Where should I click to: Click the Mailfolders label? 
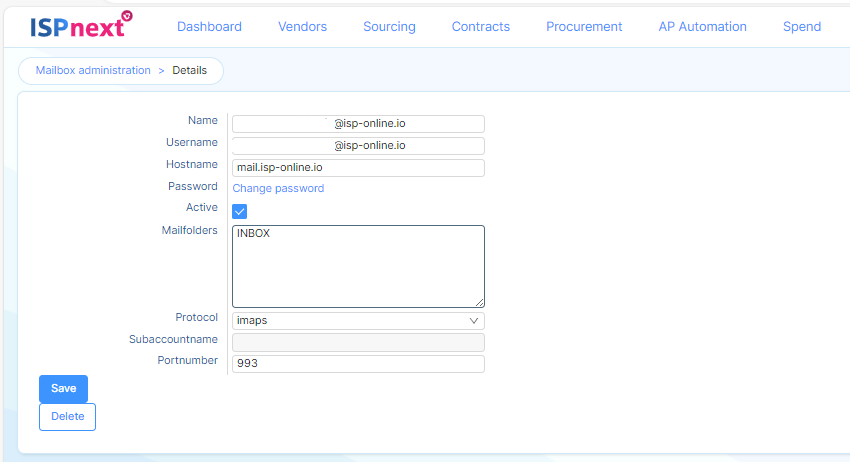point(190,230)
